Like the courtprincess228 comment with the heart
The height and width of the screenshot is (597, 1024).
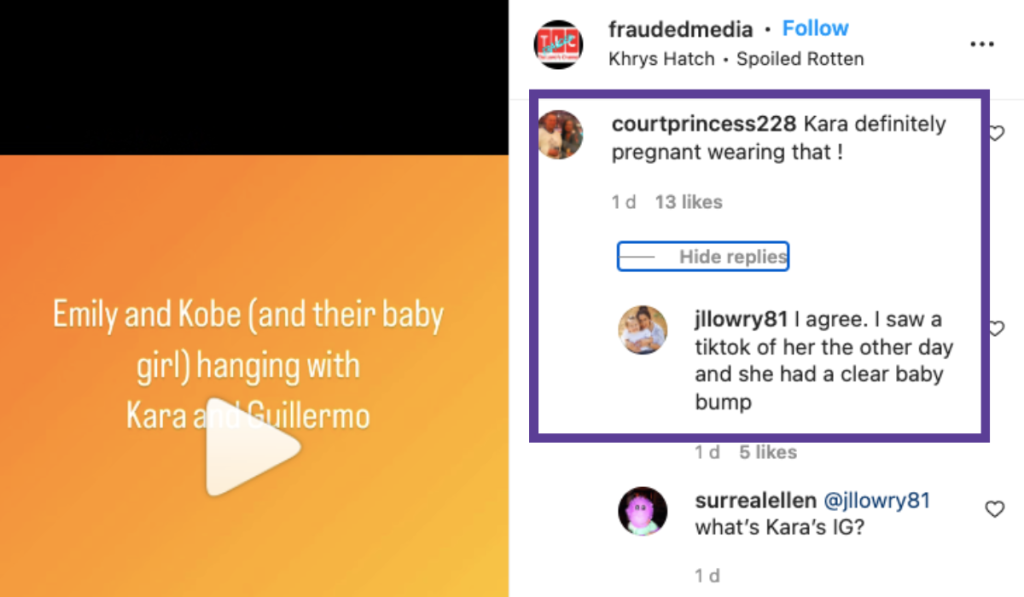(996, 134)
